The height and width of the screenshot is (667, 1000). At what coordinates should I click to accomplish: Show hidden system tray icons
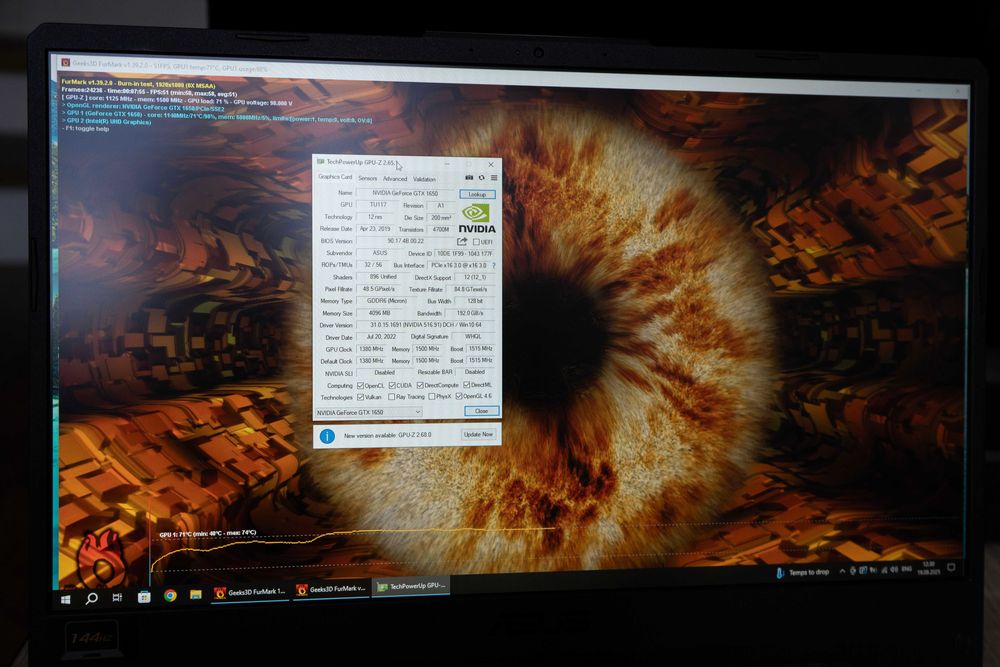842,571
